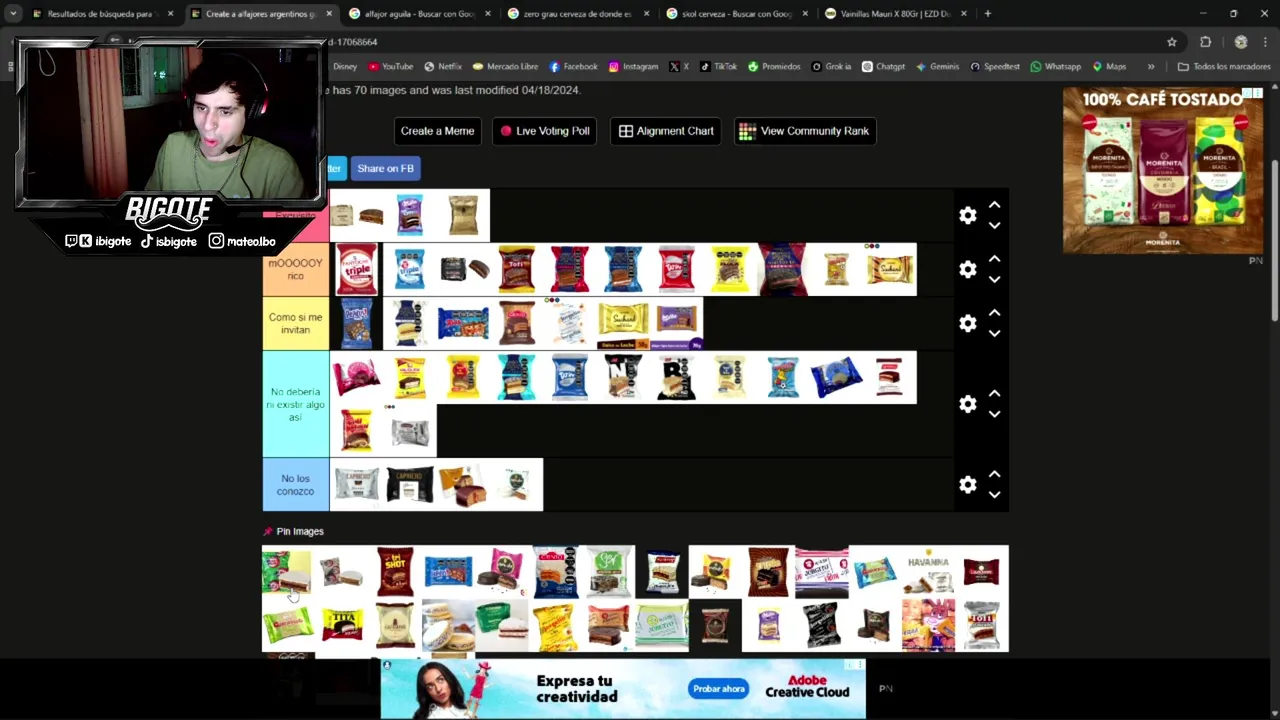The height and width of the screenshot is (720, 1280).
Task: Click View Community Rank
Action: (x=804, y=131)
